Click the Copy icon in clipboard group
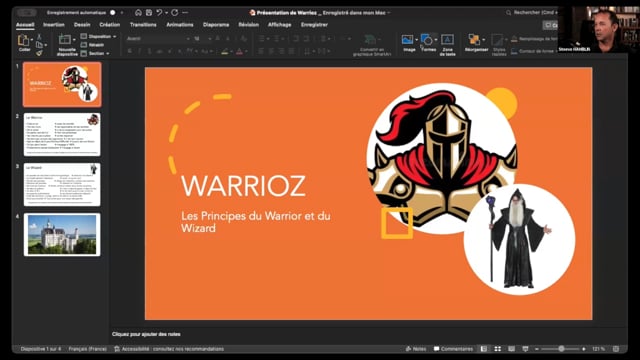The height and width of the screenshot is (360, 640). click(x=39, y=44)
